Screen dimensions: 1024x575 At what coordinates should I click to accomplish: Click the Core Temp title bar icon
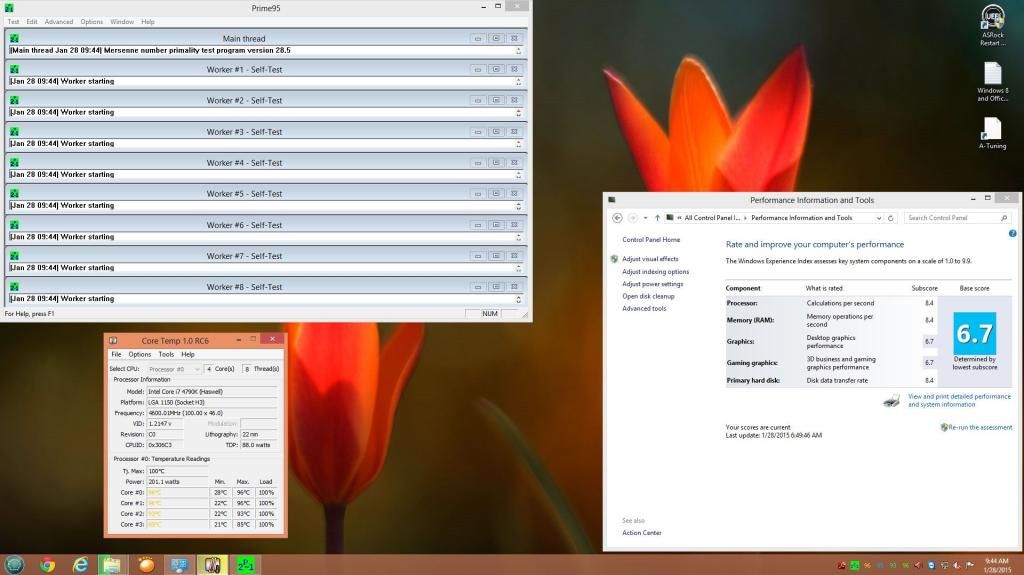point(113,340)
